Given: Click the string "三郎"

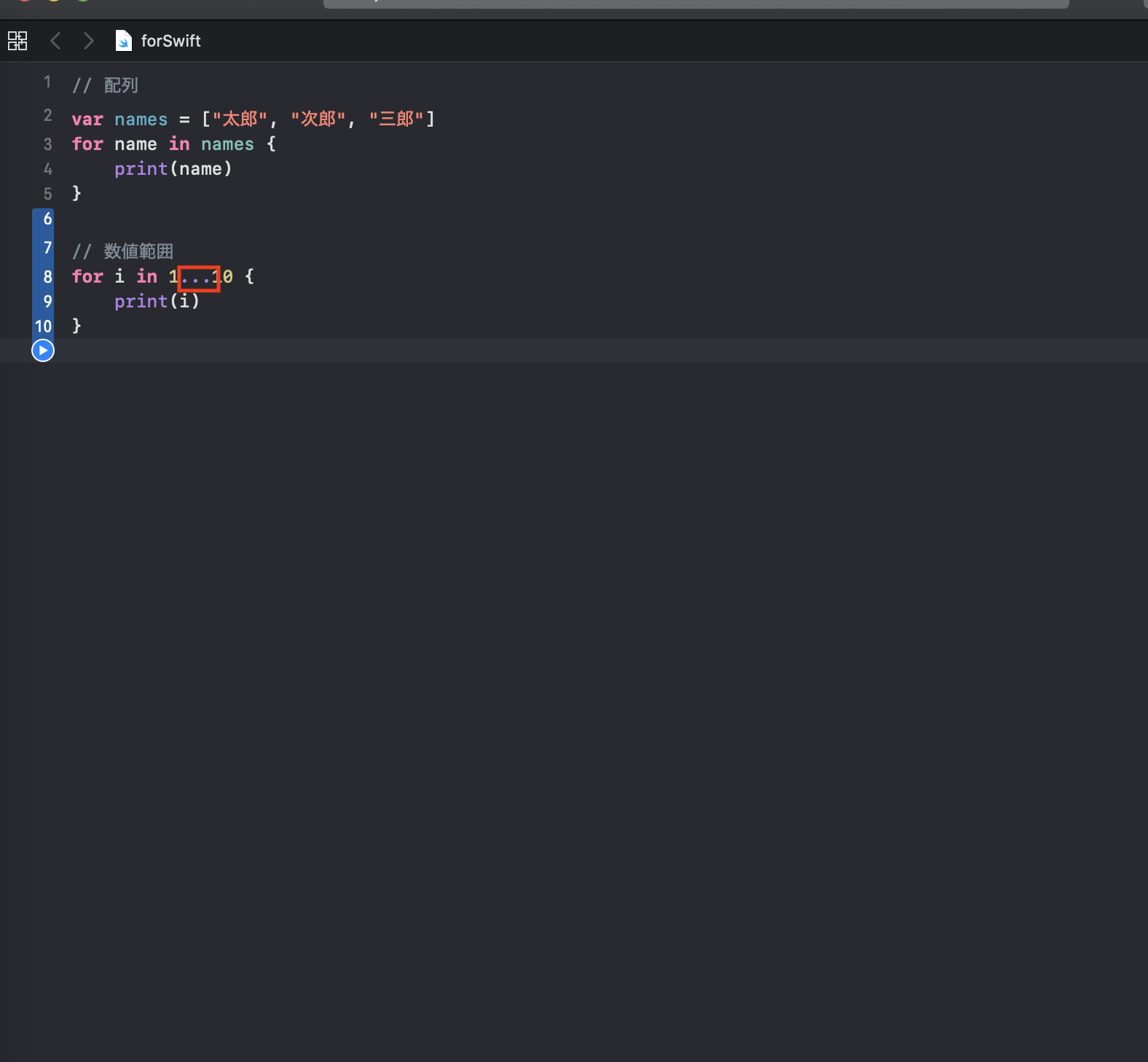Looking at the screenshot, I should coord(396,119).
